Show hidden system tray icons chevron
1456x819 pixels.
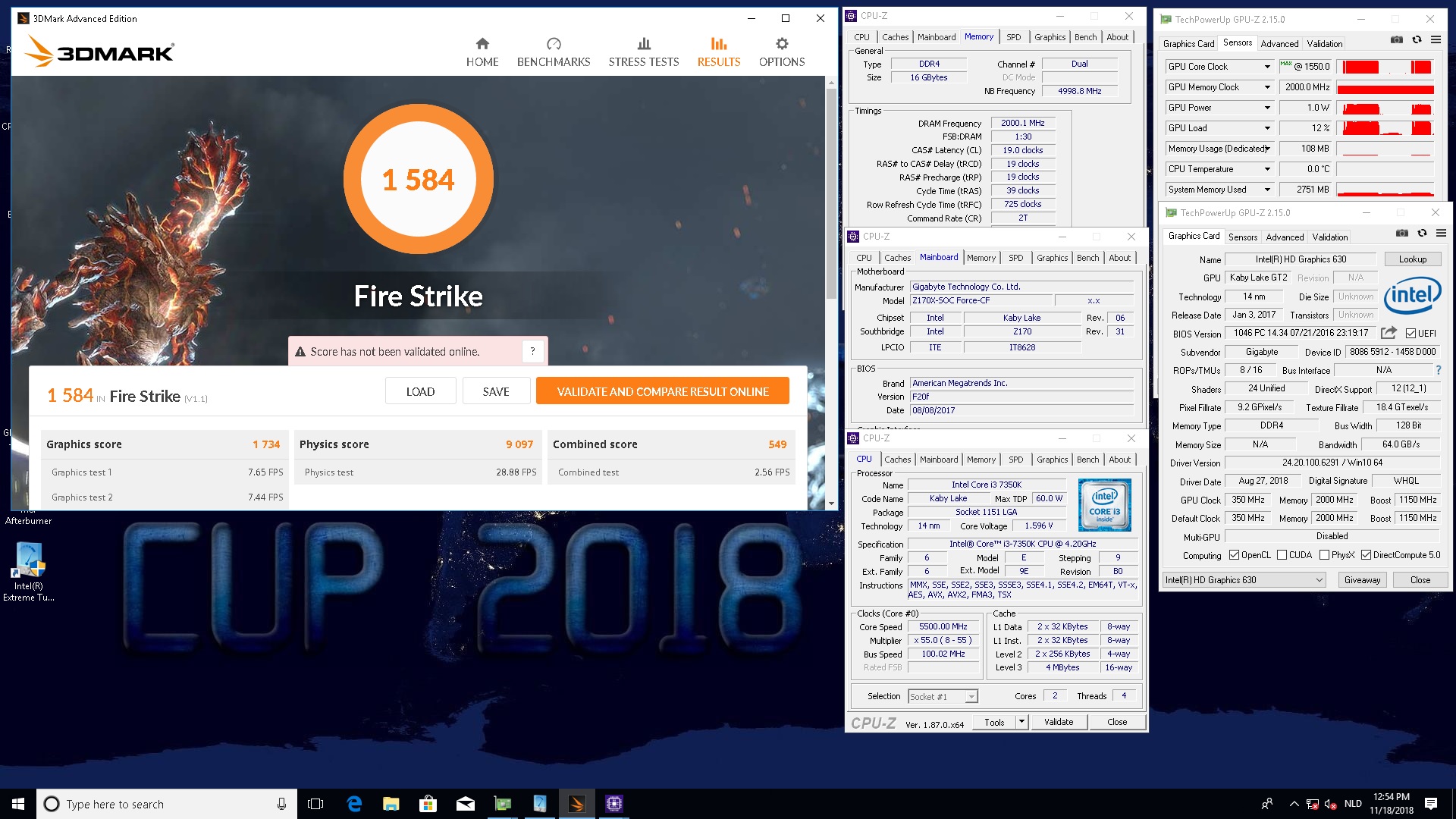pos(1294,804)
